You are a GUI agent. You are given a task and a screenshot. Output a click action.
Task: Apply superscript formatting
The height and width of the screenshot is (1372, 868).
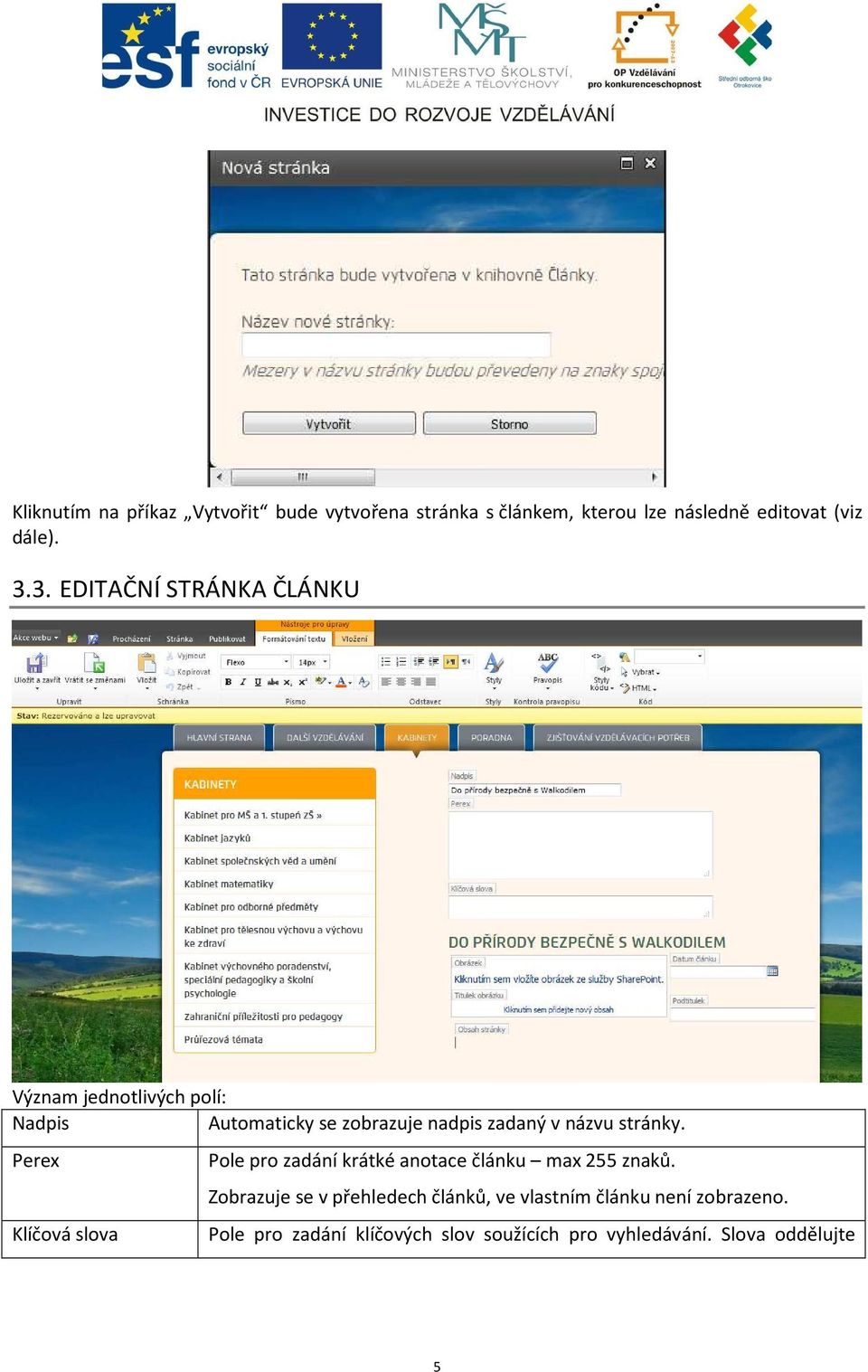(303, 682)
